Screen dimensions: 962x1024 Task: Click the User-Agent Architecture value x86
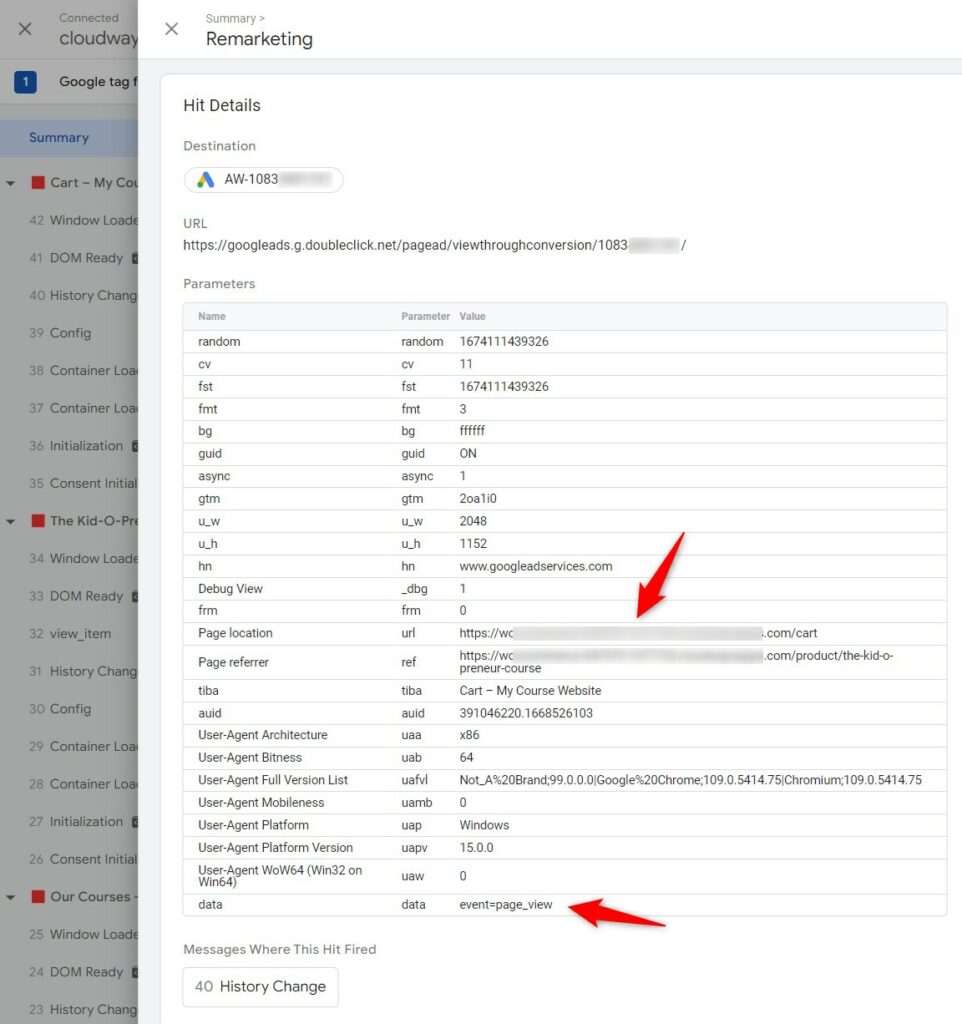click(x=469, y=735)
